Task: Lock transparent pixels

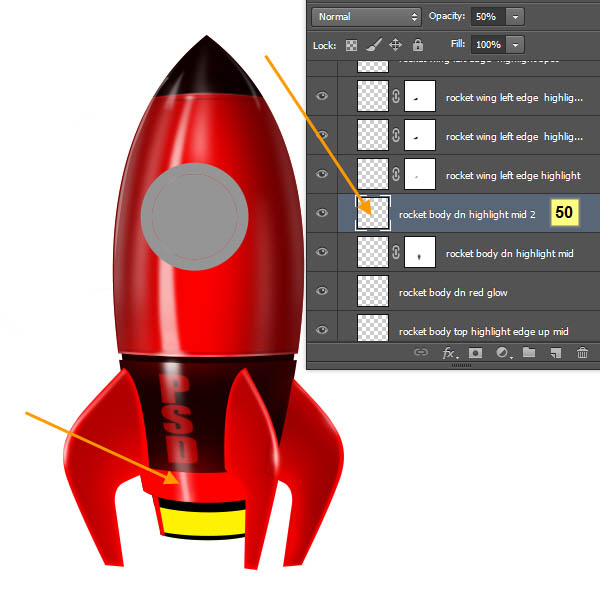Action: (351, 45)
